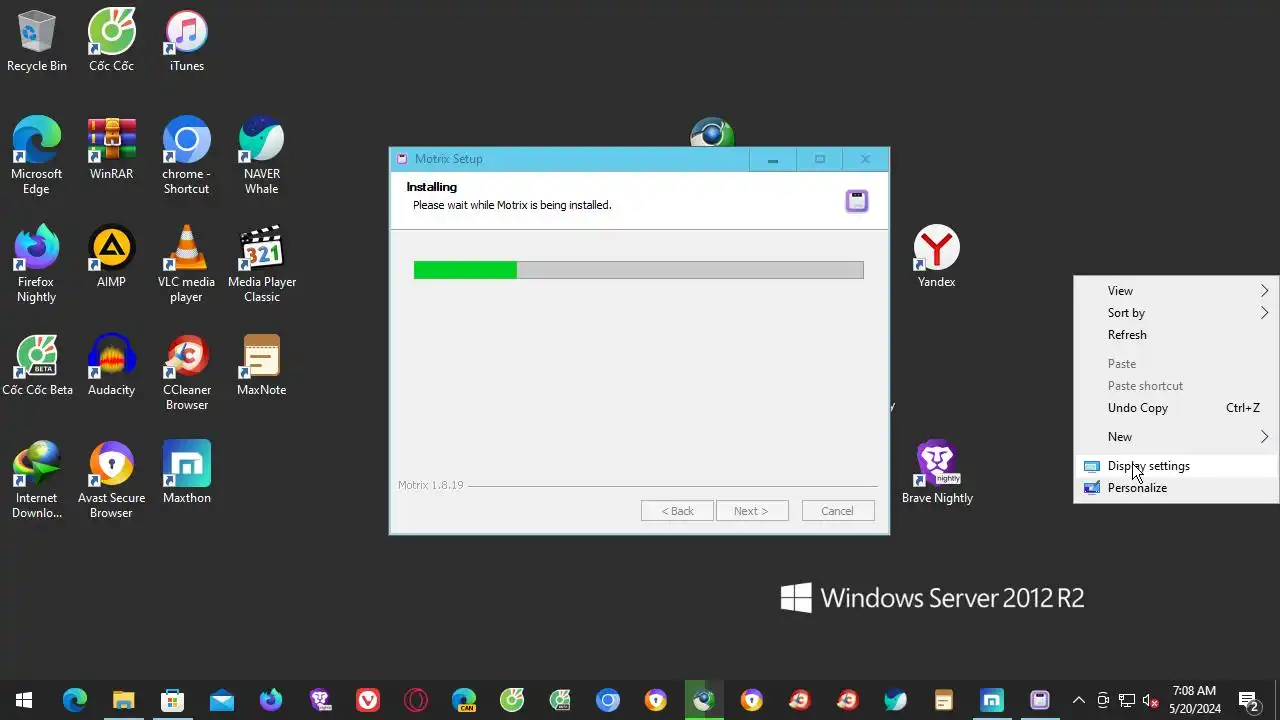Open the iTunes desktop shortcut
1280x720 pixels.
point(186,42)
